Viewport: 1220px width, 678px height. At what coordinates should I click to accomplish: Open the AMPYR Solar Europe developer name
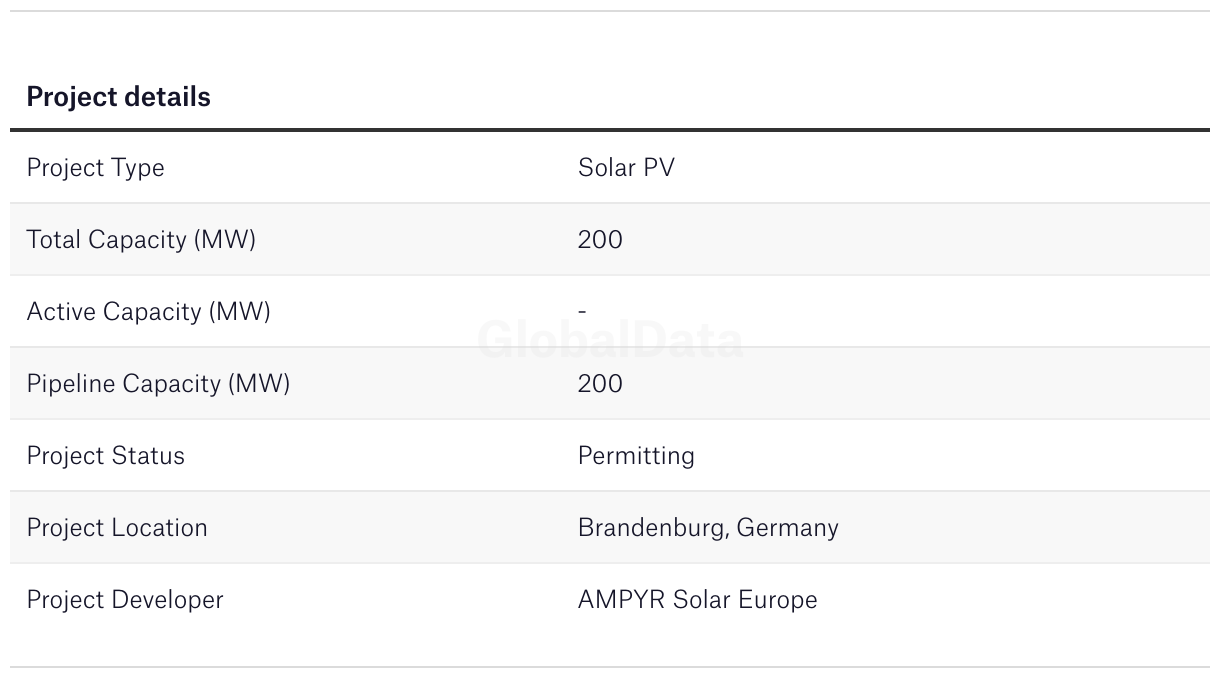(x=697, y=600)
